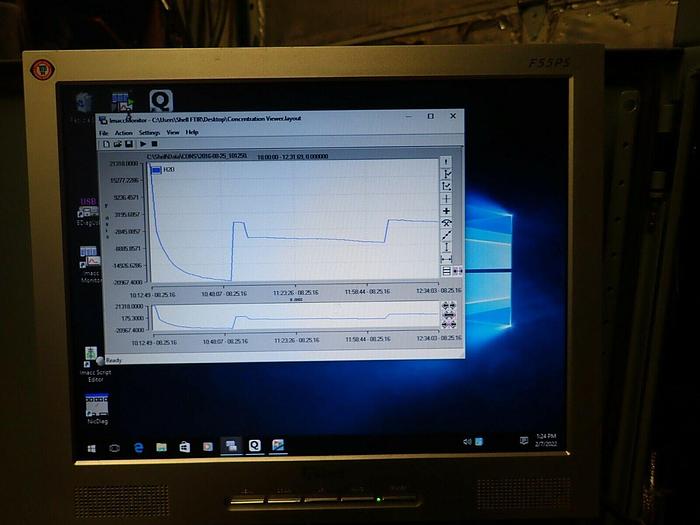Select the axis-scaling chart tool icon
The width and height of the screenshot is (700, 525).
click(446, 187)
